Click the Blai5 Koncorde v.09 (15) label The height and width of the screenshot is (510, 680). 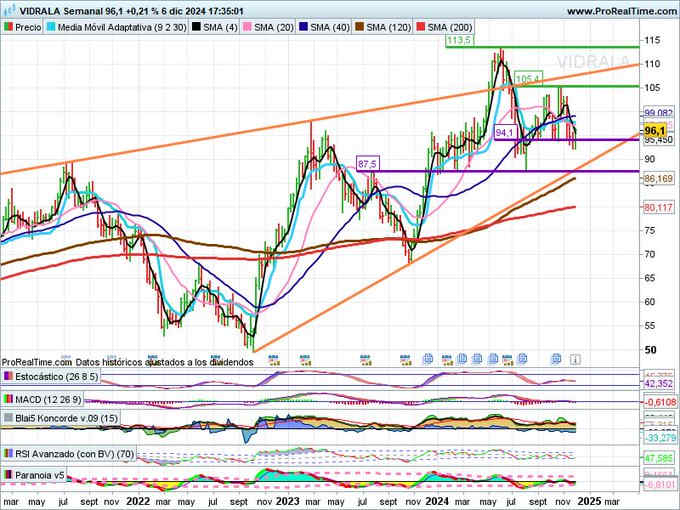tap(66, 418)
